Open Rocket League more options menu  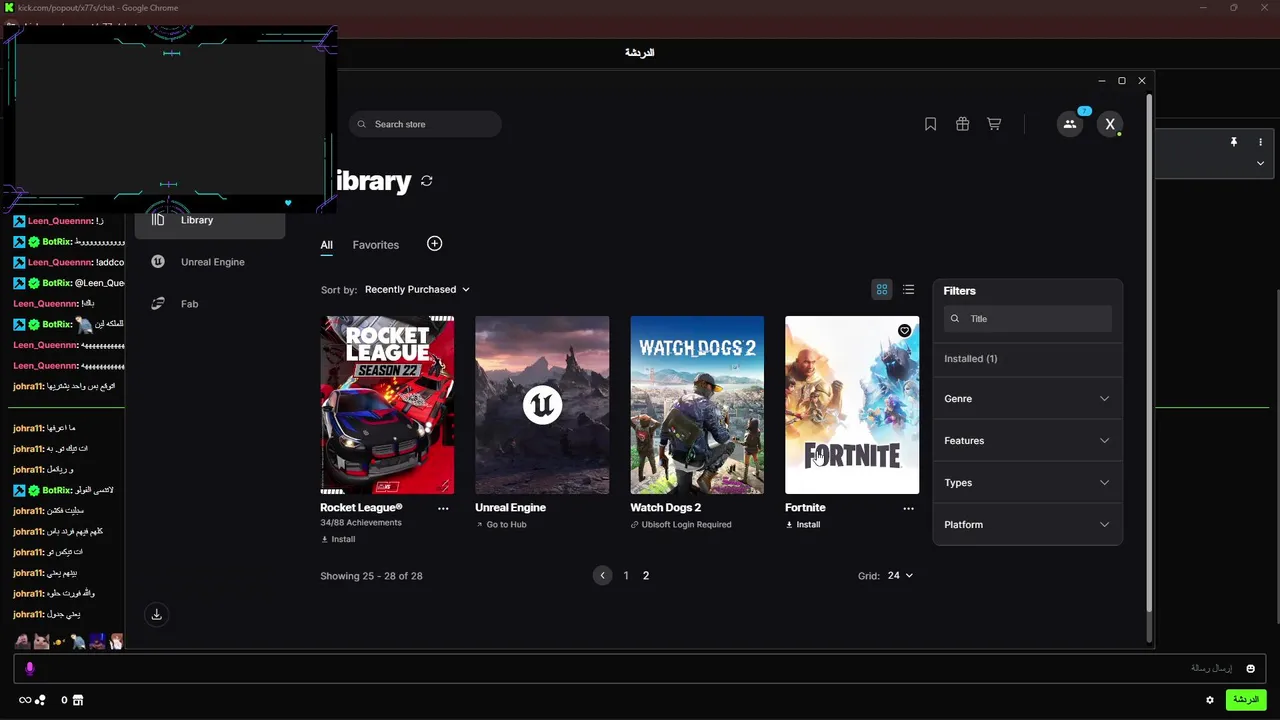click(x=443, y=508)
